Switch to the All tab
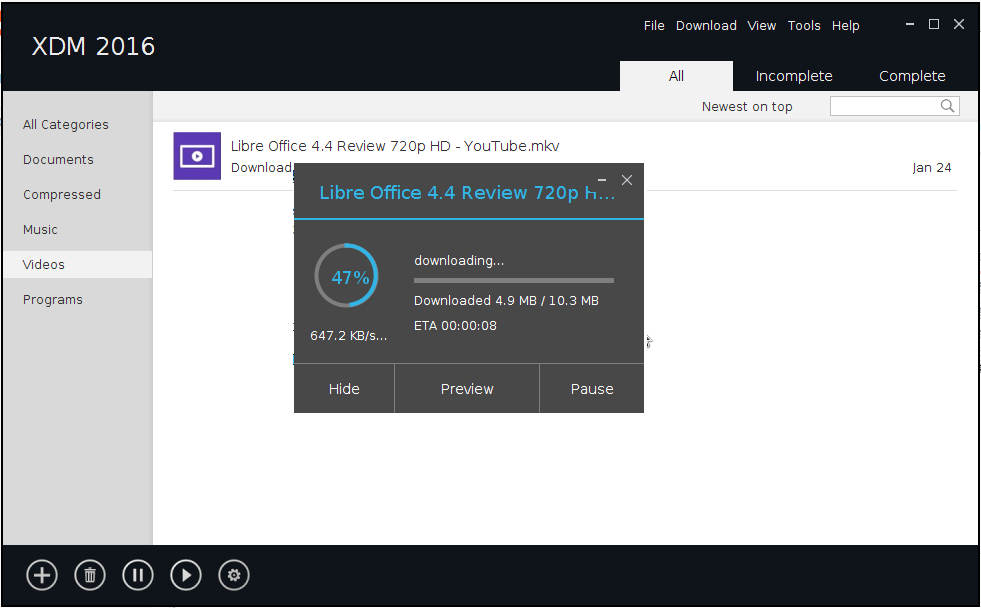 [676, 76]
